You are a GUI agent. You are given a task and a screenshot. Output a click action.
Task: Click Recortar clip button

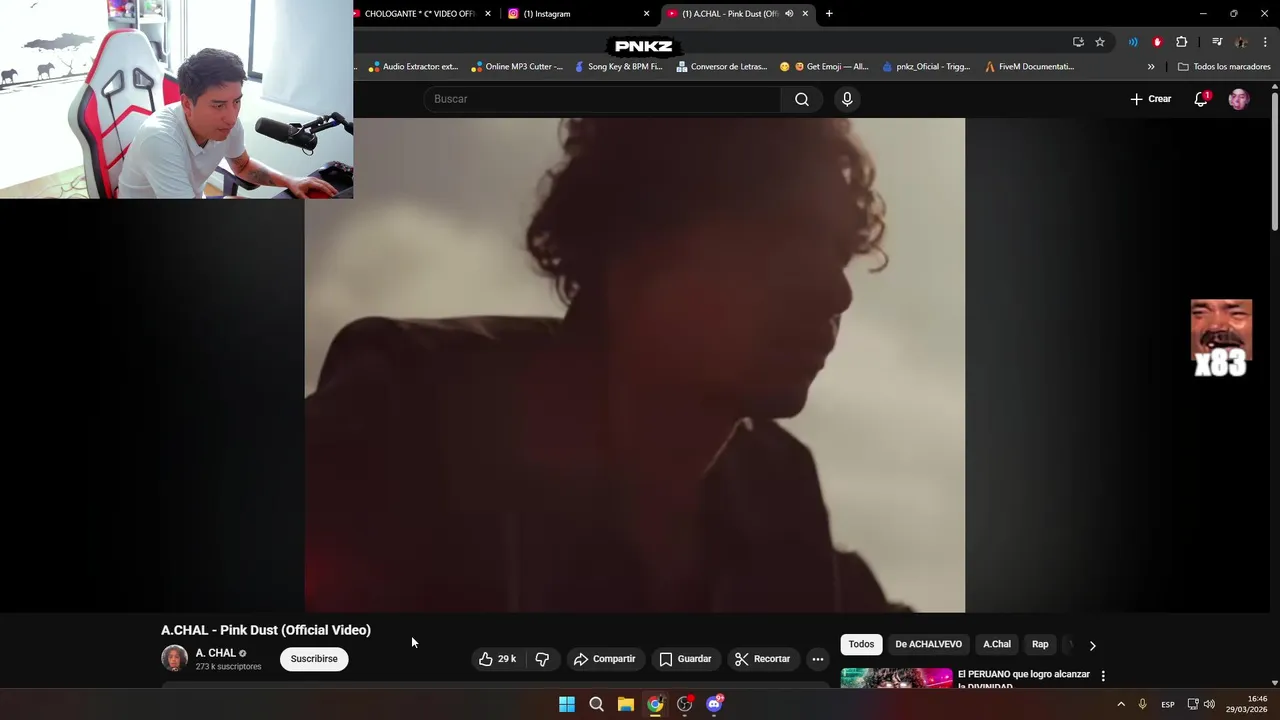tap(763, 659)
